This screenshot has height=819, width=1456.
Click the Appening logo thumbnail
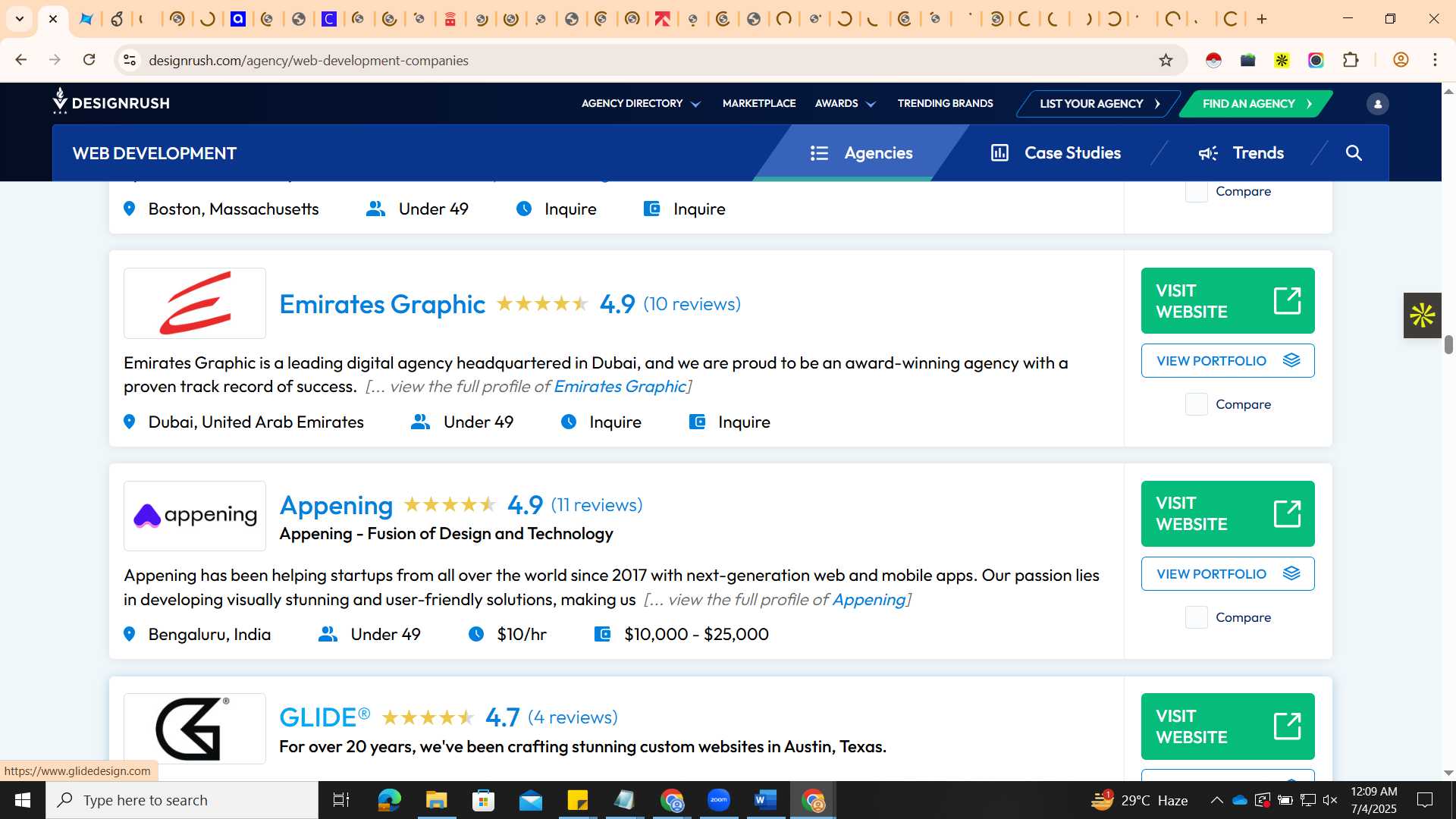(x=195, y=516)
